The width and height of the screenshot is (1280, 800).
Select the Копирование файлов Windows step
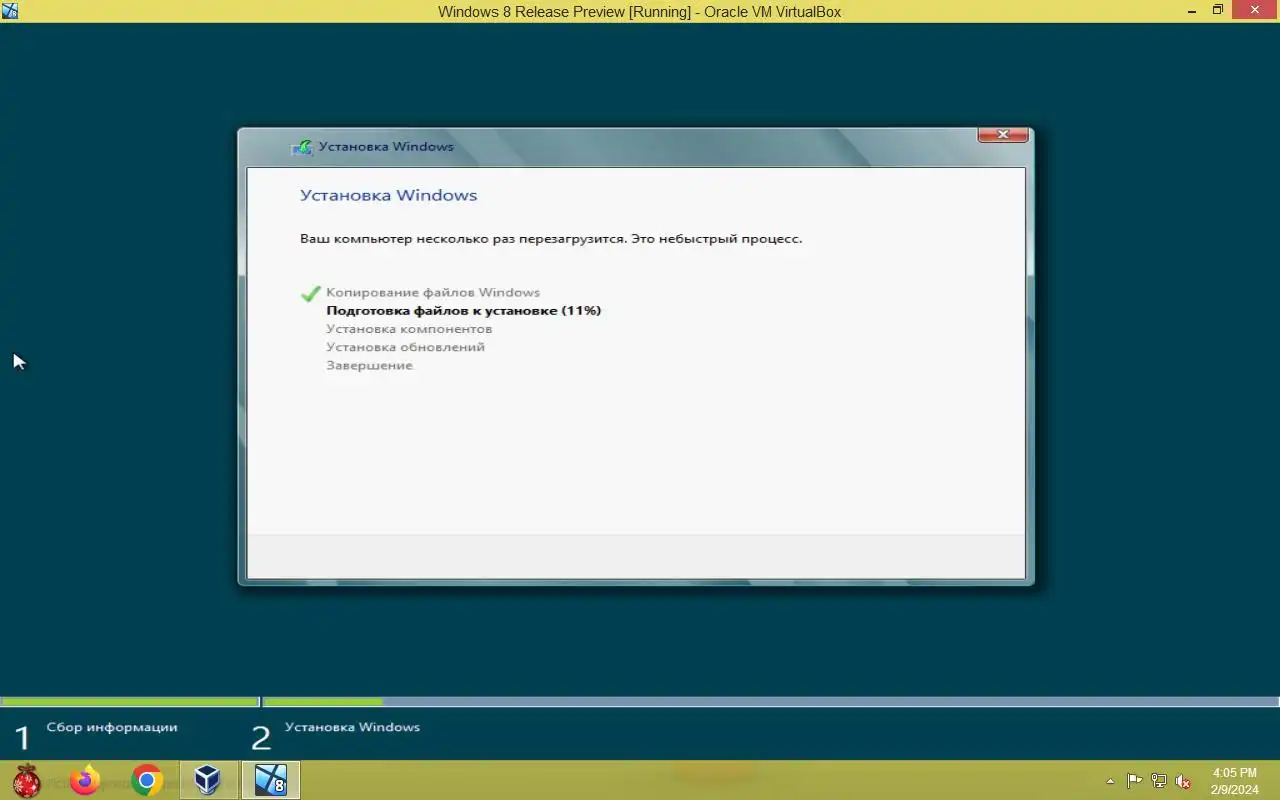[x=433, y=292]
